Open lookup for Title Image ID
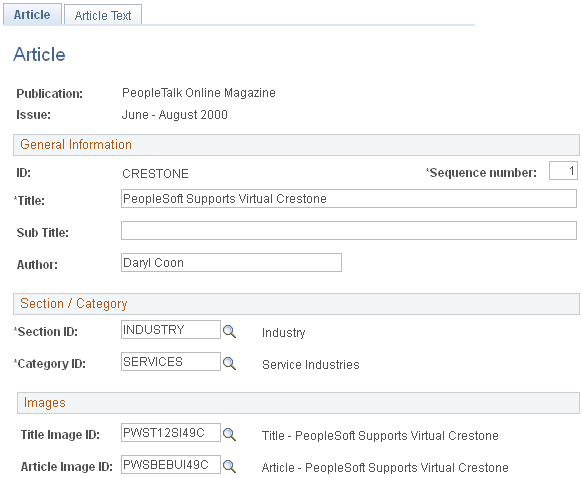This screenshot has height=478, width=583. (229, 434)
